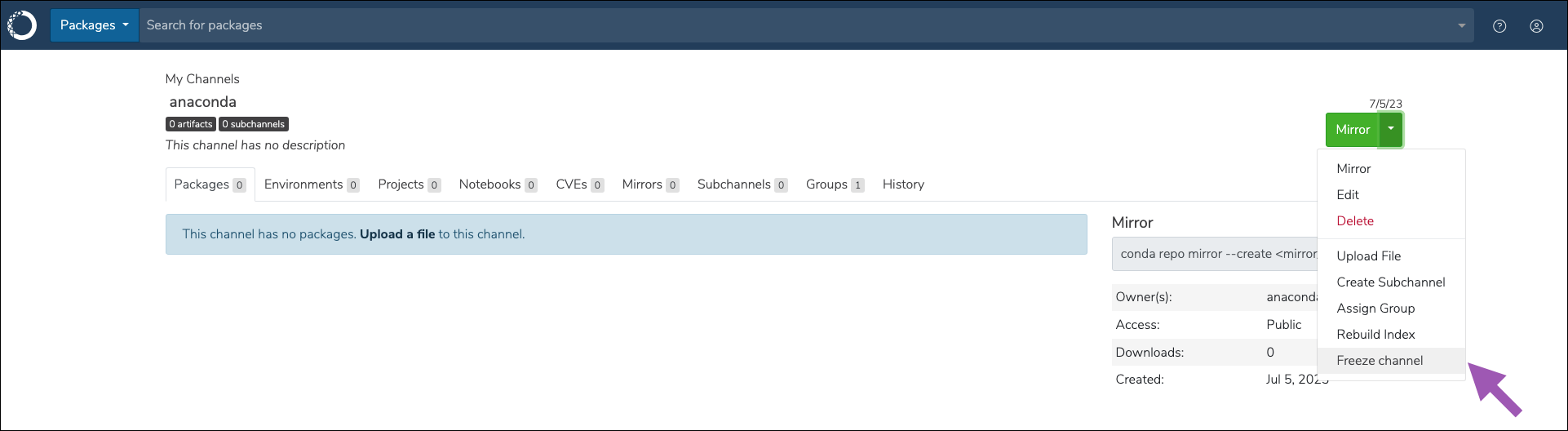Image resolution: width=1568 pixels, height=431 pixels.
Task: Open the help question mark icon
Action: click(1499, 25)
